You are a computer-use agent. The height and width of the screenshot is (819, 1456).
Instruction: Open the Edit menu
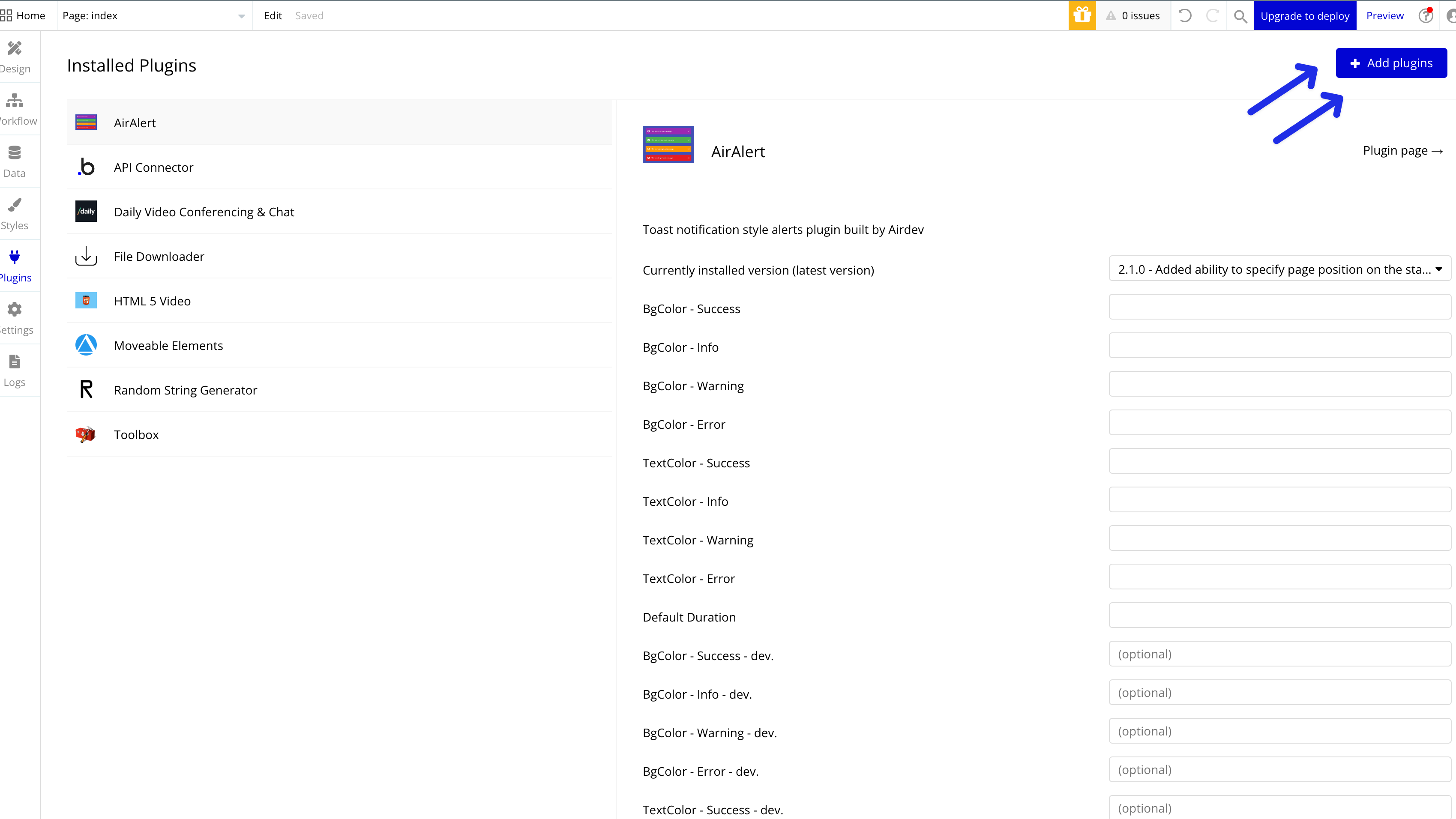273,16
